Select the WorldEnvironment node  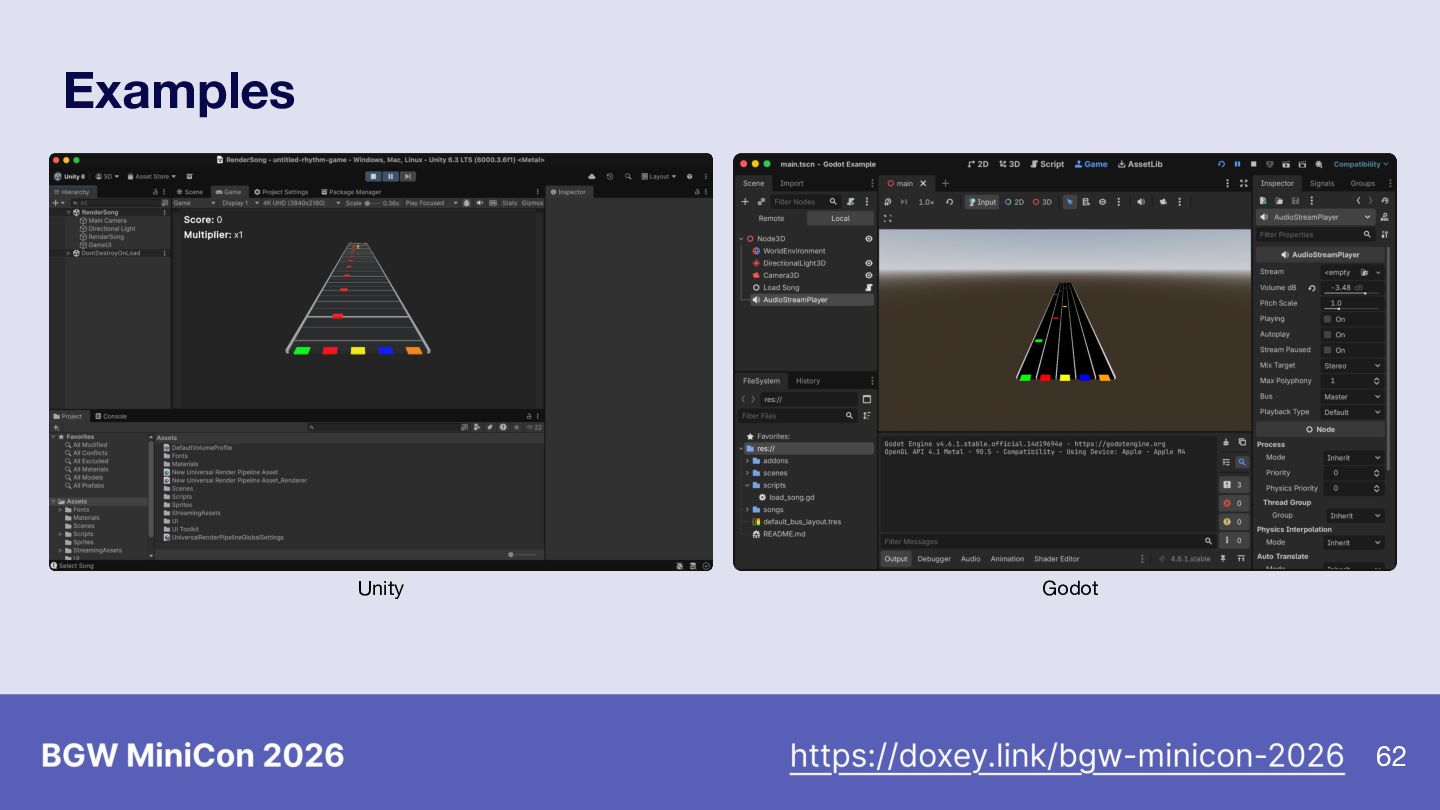click(794, 251)
